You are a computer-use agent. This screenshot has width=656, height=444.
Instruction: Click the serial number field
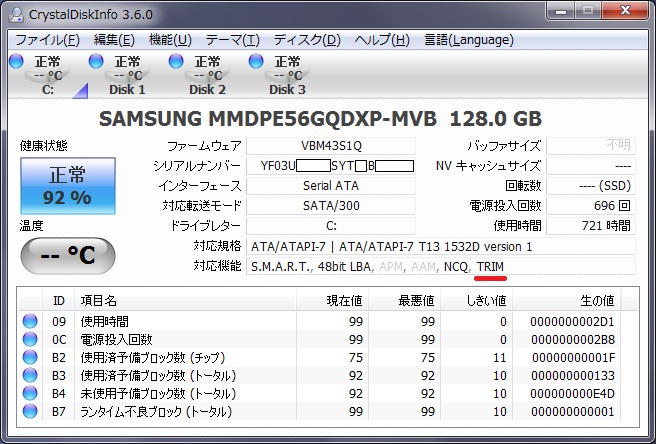coord(331,166)
